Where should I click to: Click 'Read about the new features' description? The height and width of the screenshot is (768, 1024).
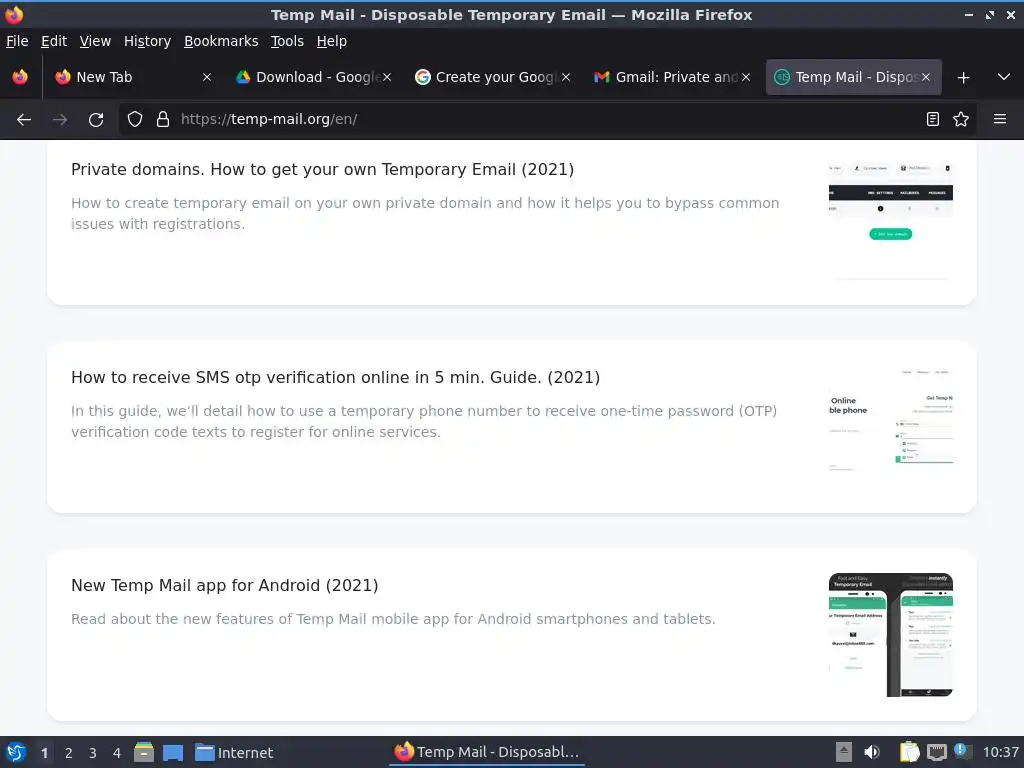point(393,619)
